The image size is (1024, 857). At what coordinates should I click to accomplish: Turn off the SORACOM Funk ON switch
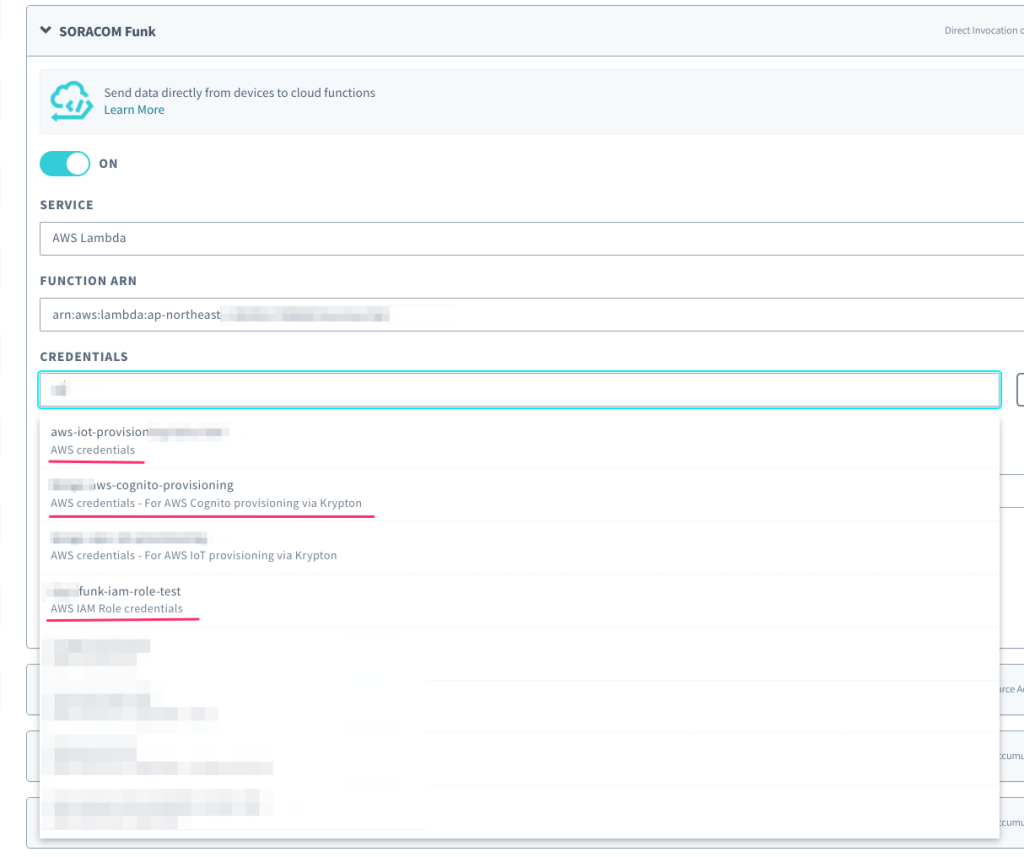(x=65, y=163)
